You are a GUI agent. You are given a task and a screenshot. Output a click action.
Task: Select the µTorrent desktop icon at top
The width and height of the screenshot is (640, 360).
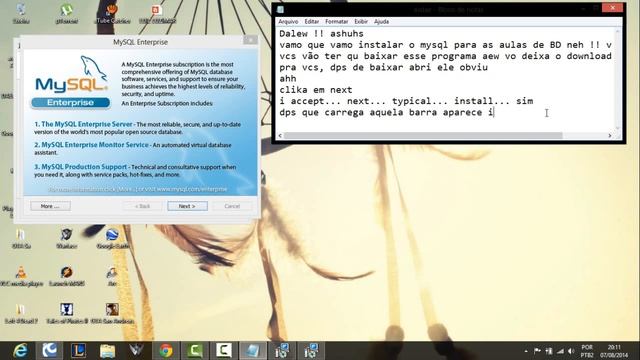[67, 13]
